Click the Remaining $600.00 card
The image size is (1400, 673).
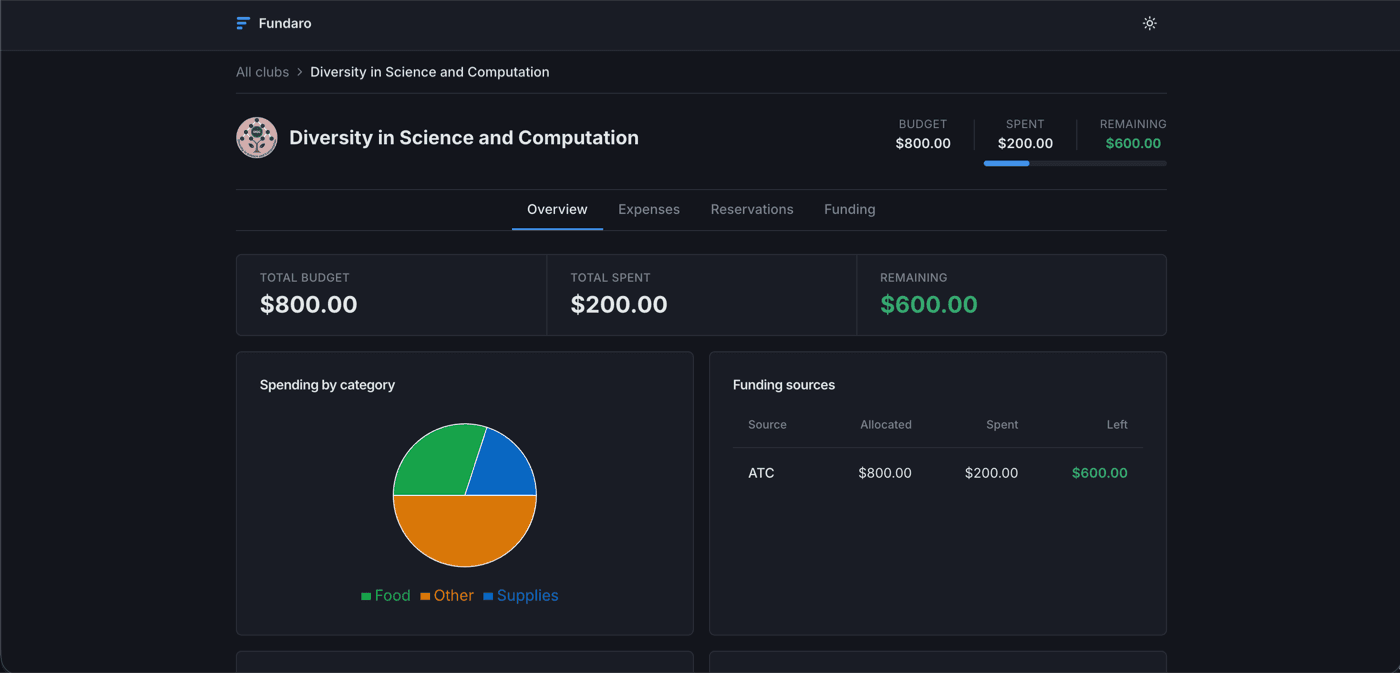pyautogui.click(x=1011, y=295)
